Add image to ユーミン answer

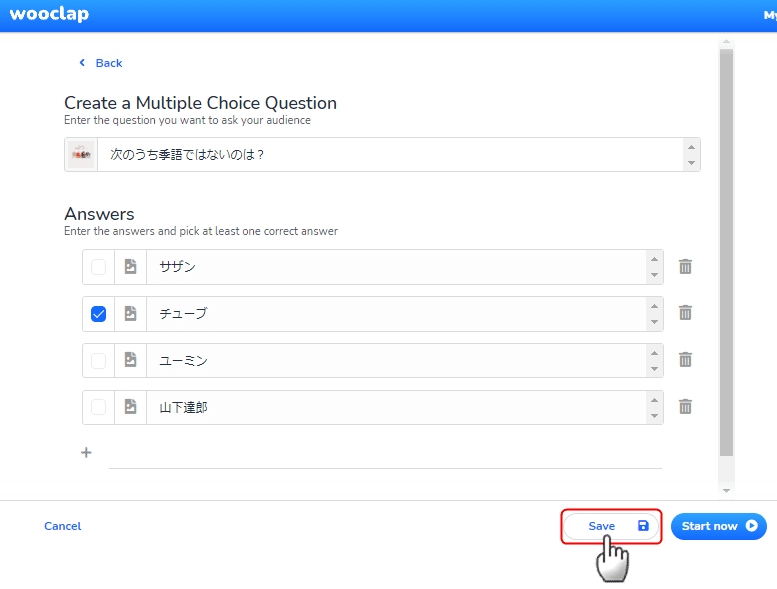click(130, 360)
